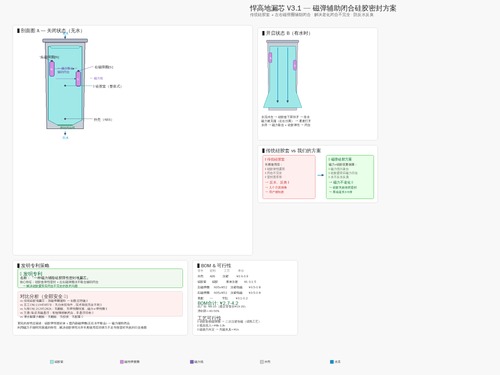The width and height of the screenshot is (500, 375).
Task: Click the main title about V3.1 silicone seal
Action: click(323, 8)
